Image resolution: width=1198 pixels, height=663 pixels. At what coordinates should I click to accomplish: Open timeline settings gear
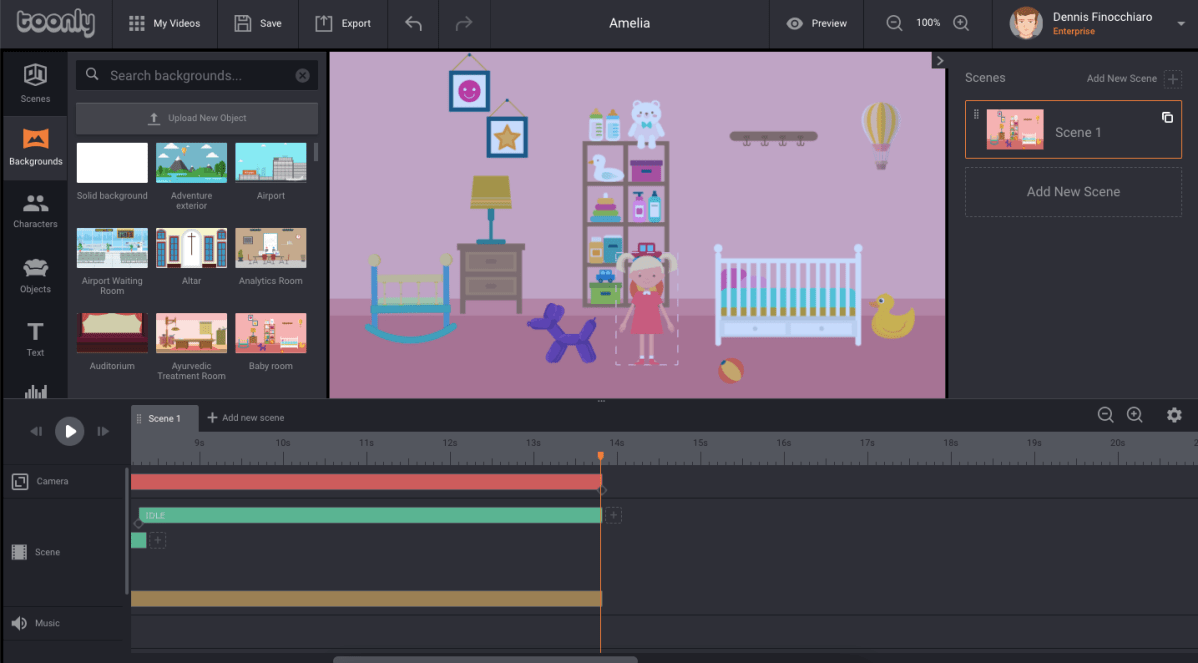pos(1174,415)
